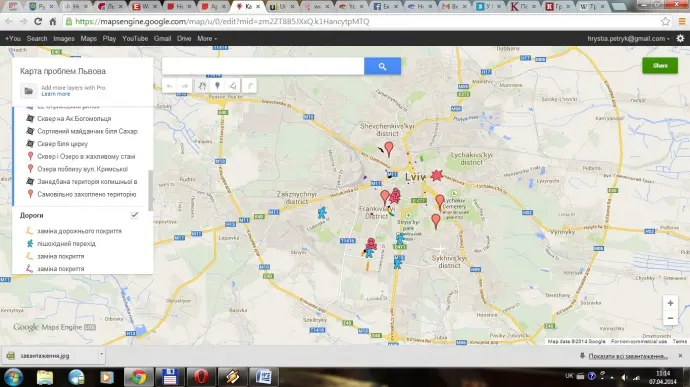Click the map title Карта проблем Львова
Image resolution: width=690 pixels, height=387 pixels.
pyautogui.click(x=63, y=71)
